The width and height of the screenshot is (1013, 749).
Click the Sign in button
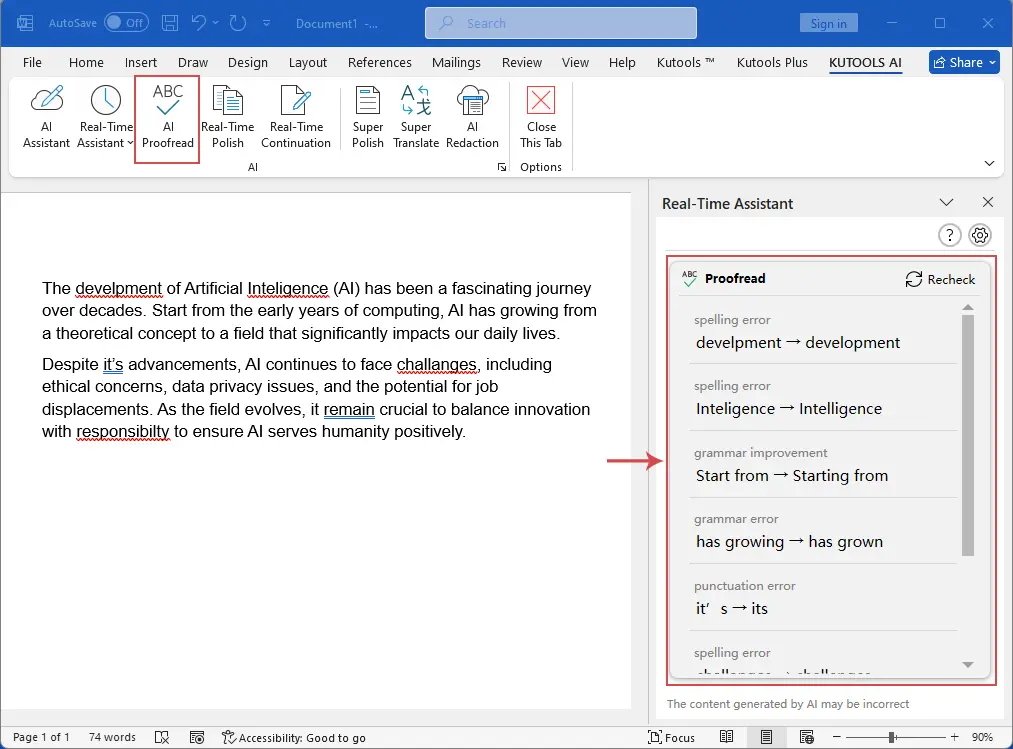(x=828, y=23)
